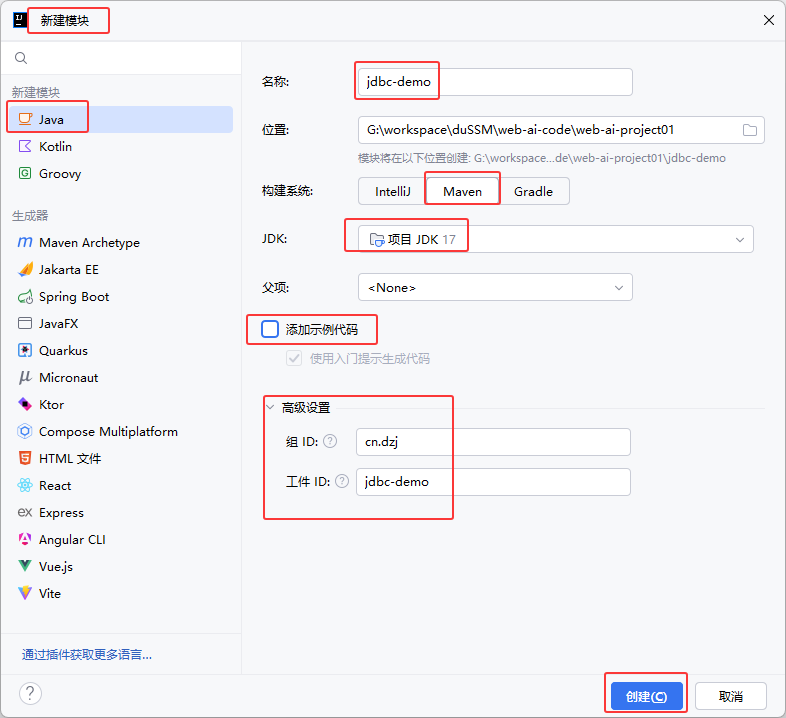
Task: Click the 创建 create button
Action: click(x=646, y=696)
